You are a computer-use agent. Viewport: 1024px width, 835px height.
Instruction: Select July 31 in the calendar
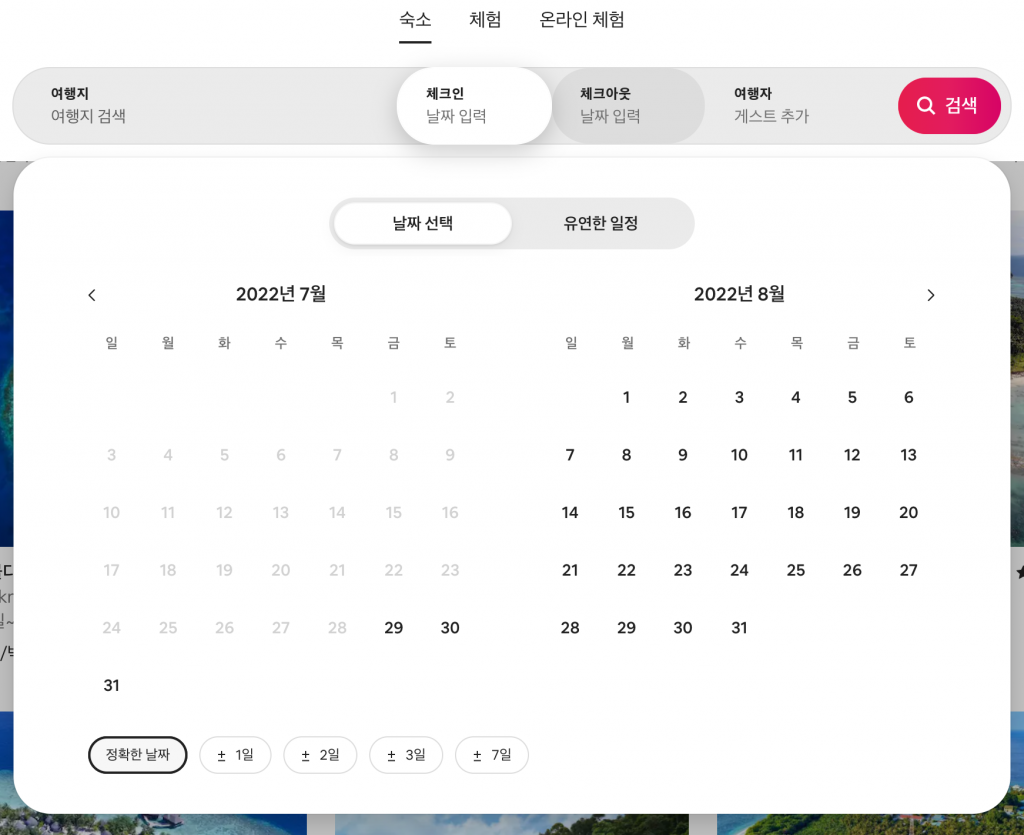coord(112,685)
